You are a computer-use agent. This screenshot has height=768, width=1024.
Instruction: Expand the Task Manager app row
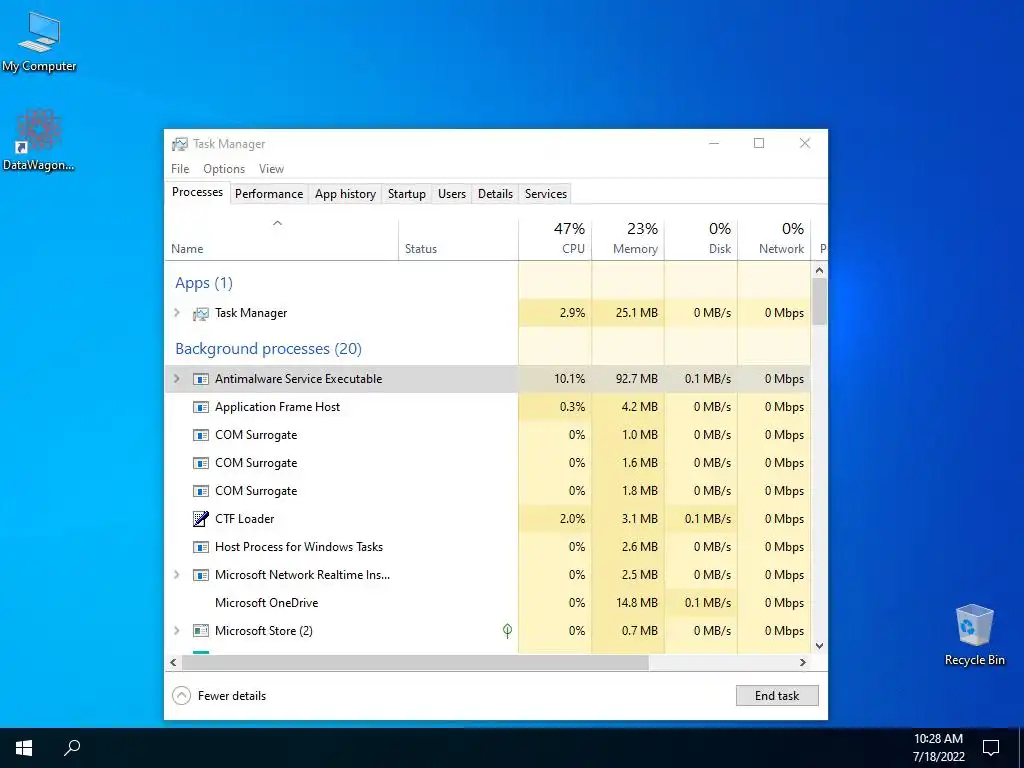176,313
